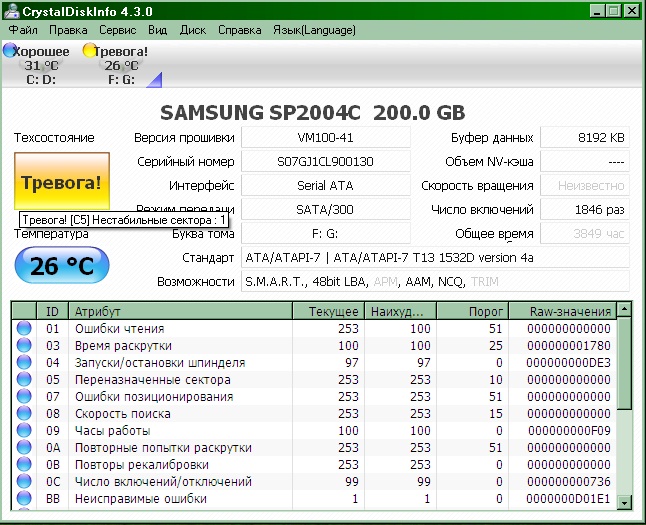This screenshot has height=525, width=646.
Task: Minimize the CrystalDiskInfo window
Action: coord(597,11)
